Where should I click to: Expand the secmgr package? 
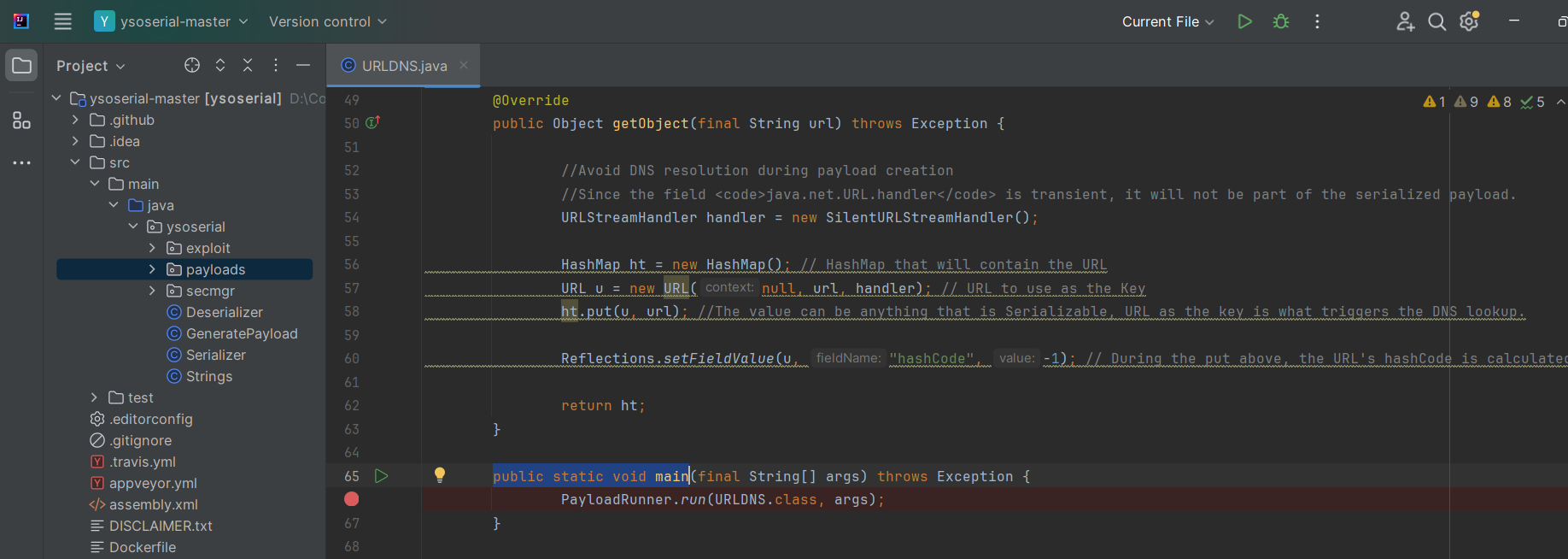pyautogui.click(x=152, y=291)
